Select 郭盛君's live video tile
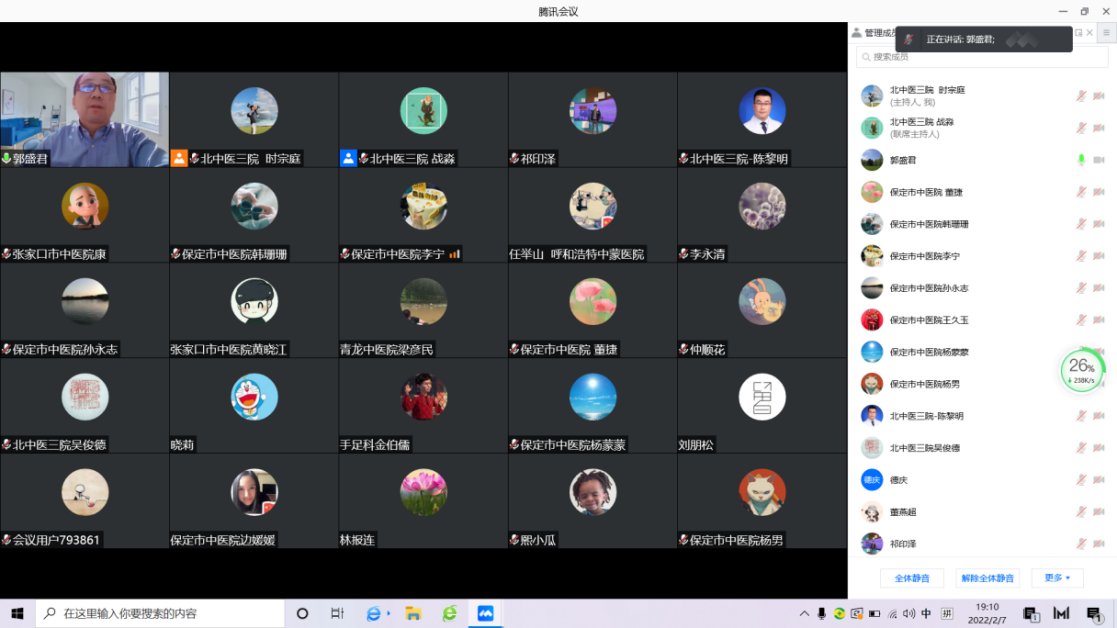 point(84,118)
